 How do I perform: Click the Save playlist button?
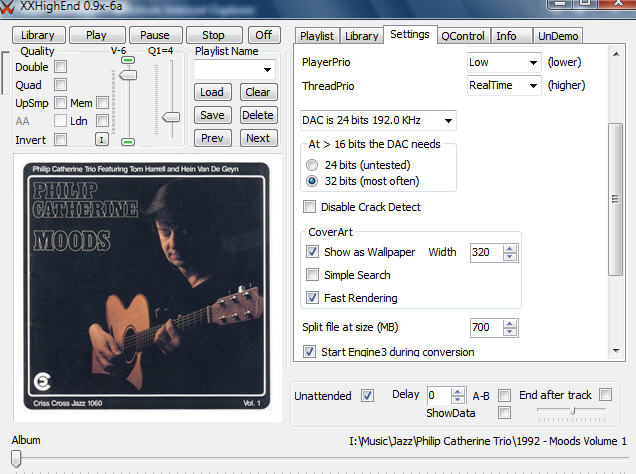[x=212, y=115]
